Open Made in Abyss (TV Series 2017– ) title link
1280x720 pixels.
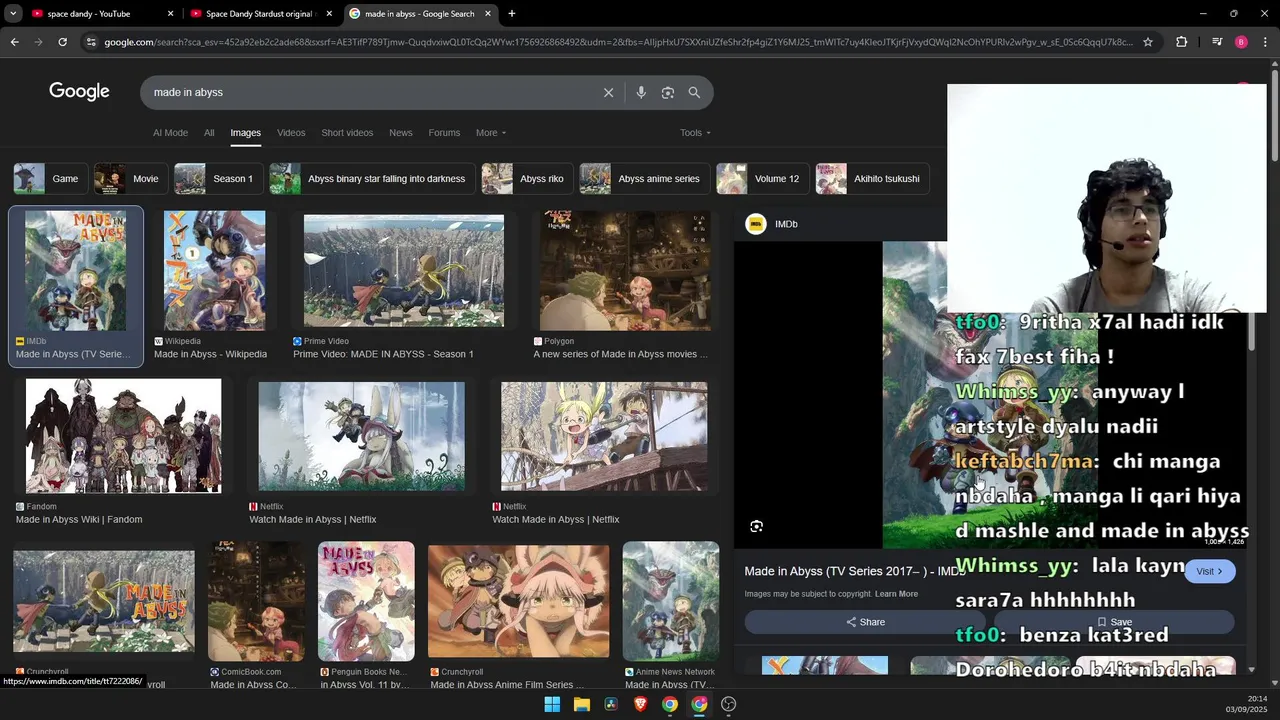[855, 571]
